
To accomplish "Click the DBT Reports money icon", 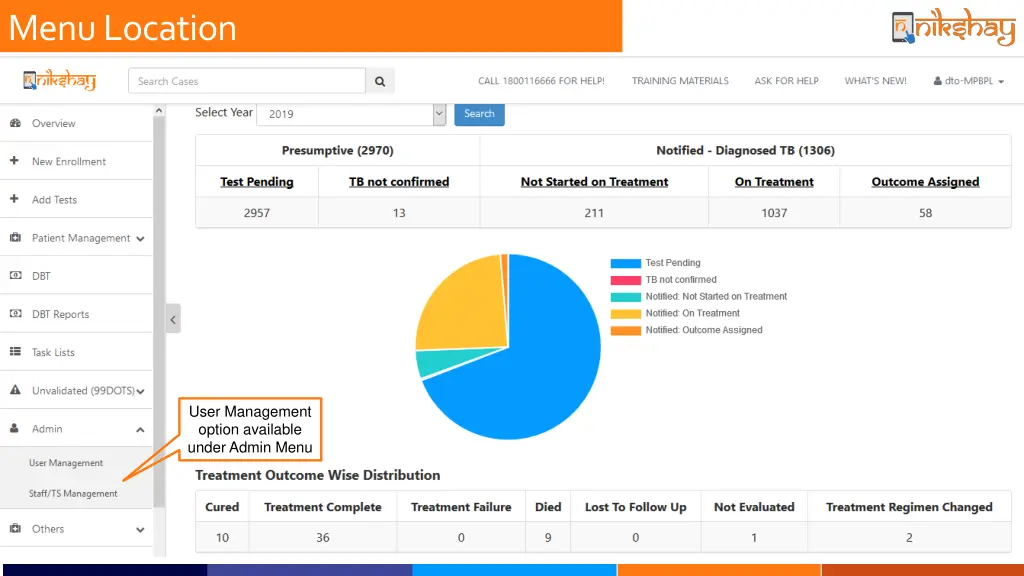I will click(x=16, y=313).
